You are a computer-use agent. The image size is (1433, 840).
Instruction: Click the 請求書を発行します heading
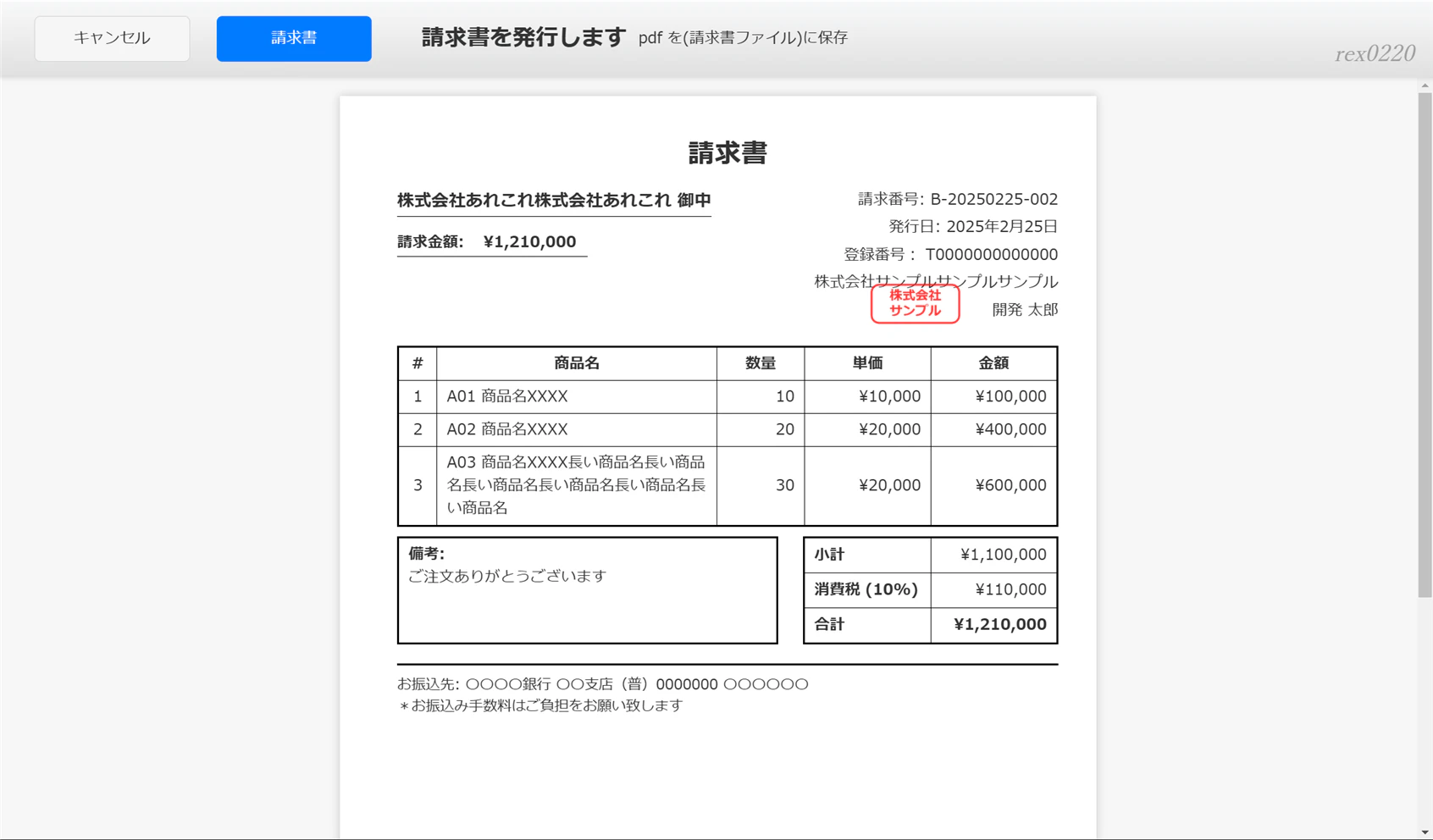click(x=523, y=37)
